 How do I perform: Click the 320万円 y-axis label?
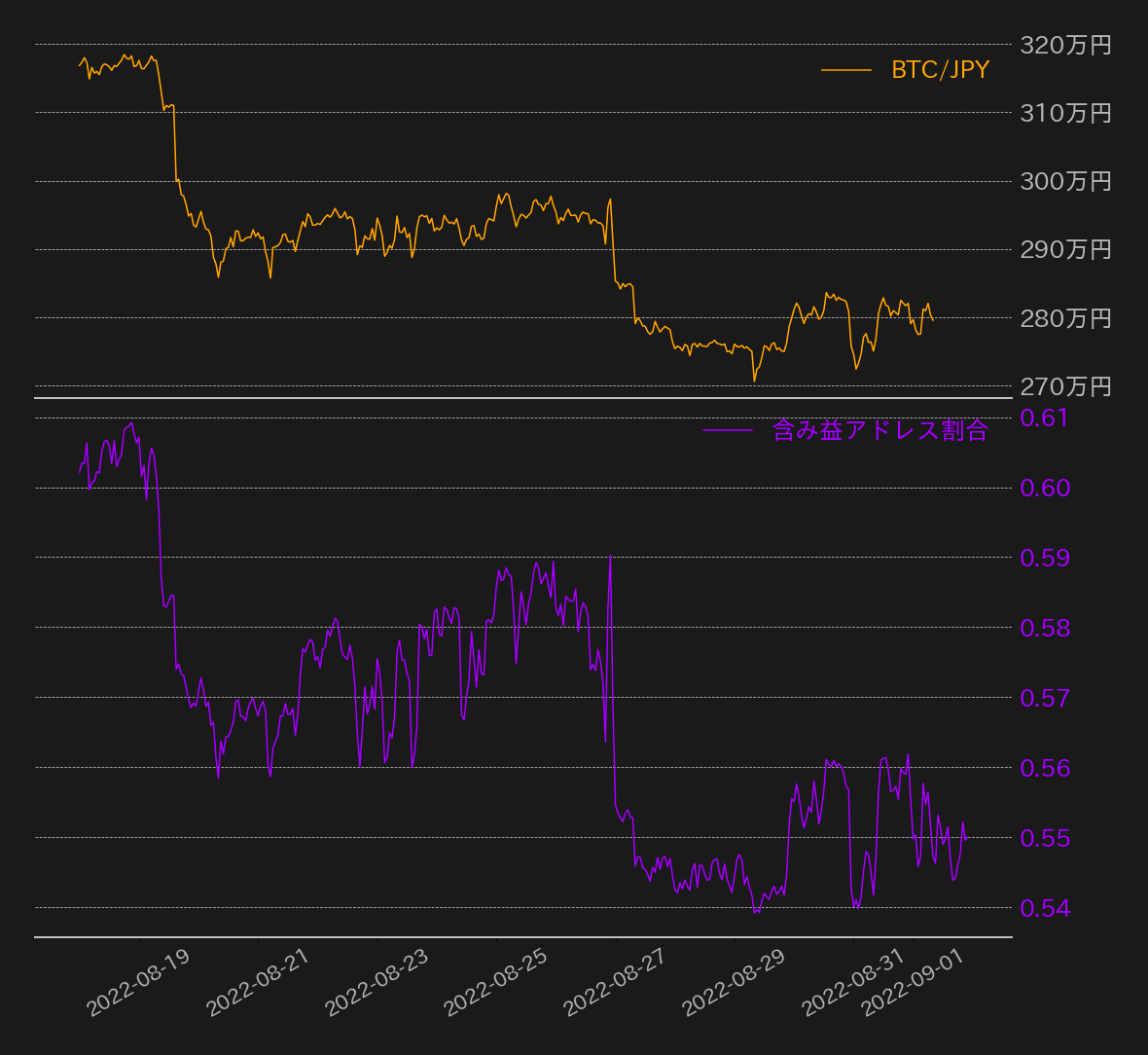coord(1065,45)
